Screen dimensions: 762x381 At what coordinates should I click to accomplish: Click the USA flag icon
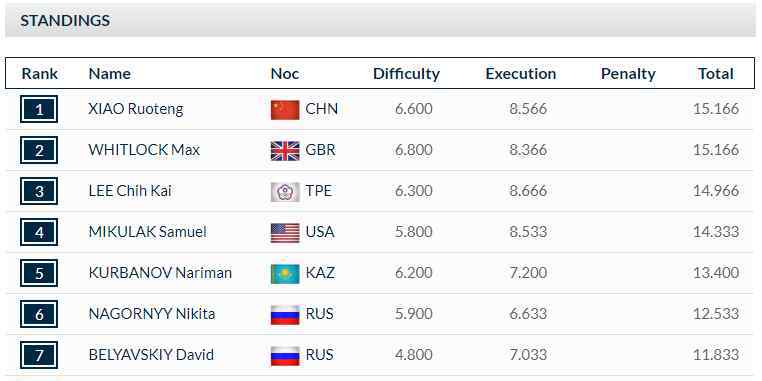click(285, 232)
